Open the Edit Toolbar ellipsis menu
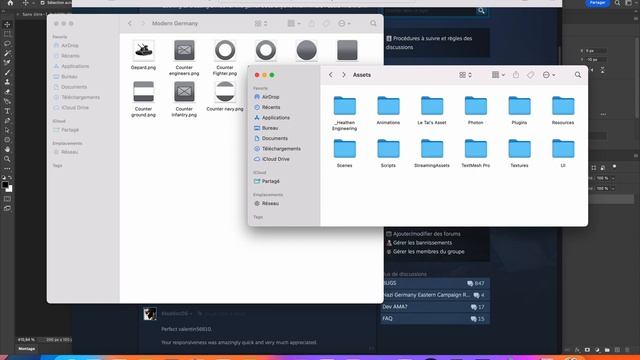Screen dimensions: 640x360 pos(7,168)
